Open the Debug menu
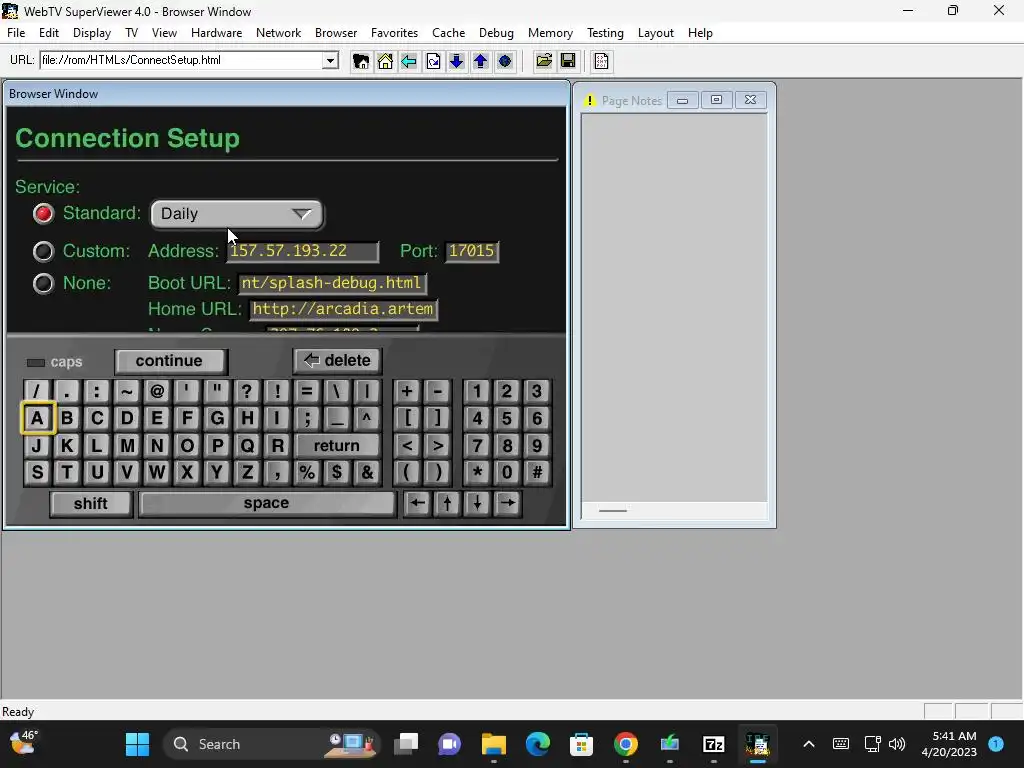The height and width of the screenshot is (768, 1024). click(496, 33)
